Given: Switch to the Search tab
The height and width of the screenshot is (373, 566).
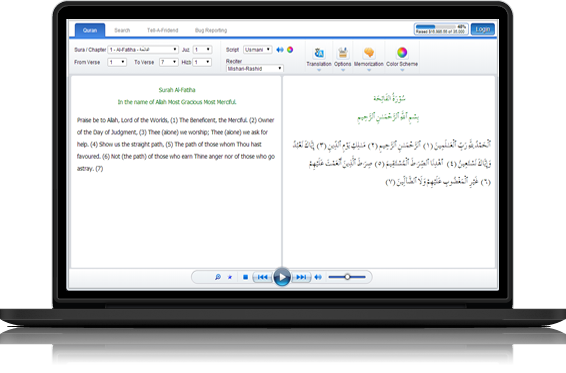Looking at the screenshot, I should (122, 30).
